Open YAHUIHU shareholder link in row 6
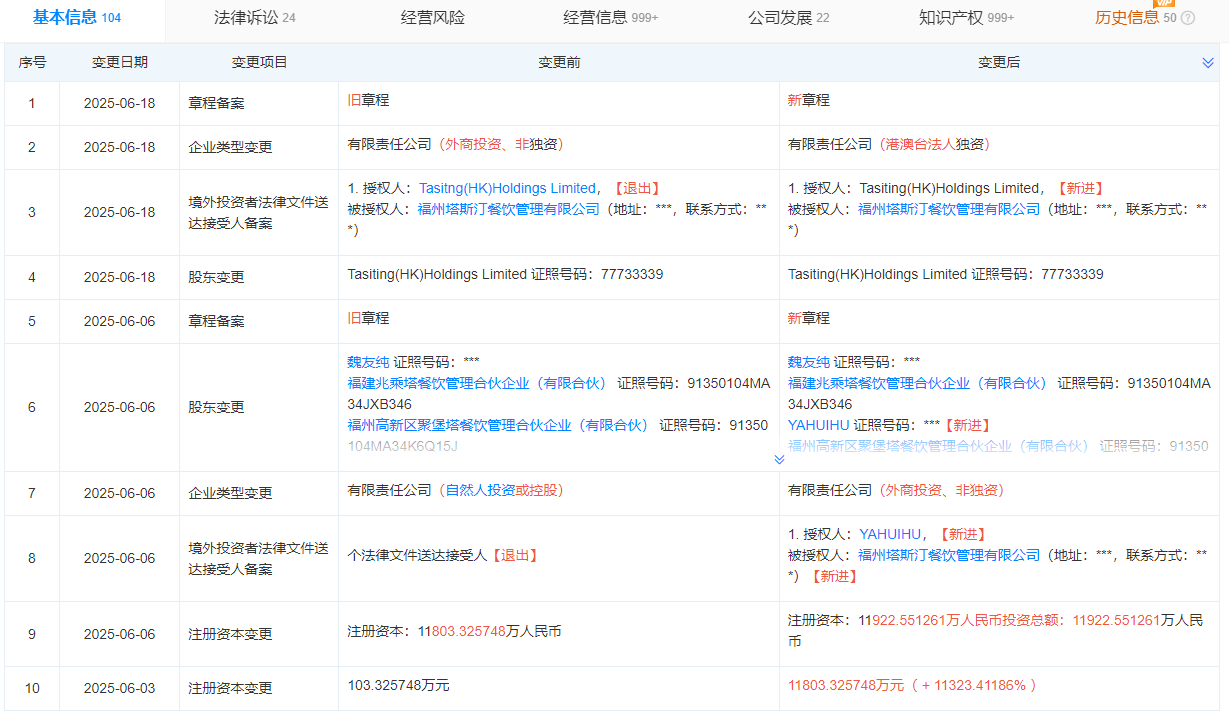The width and height of the screenshot is (1229, 719). [819, 425]
